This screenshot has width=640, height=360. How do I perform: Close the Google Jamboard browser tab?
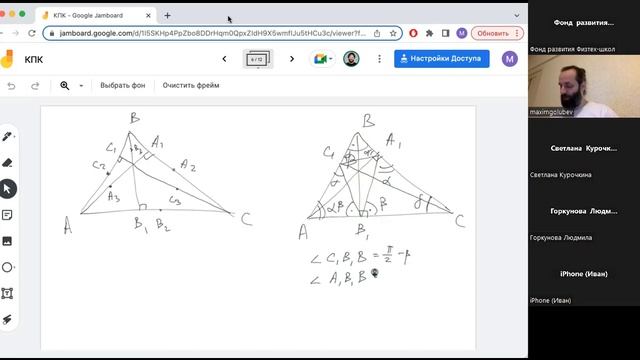148,16
